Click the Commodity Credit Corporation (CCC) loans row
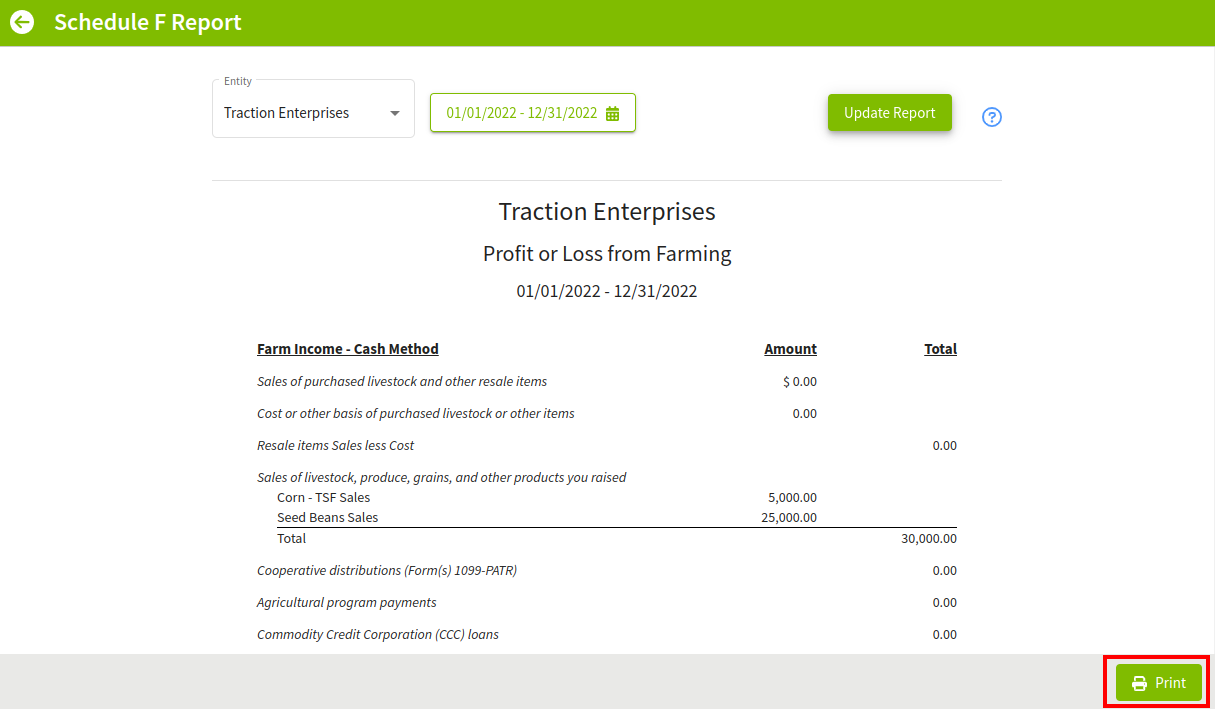The image size is (1215, 709). pyautogui.click(x=607, y=634)
